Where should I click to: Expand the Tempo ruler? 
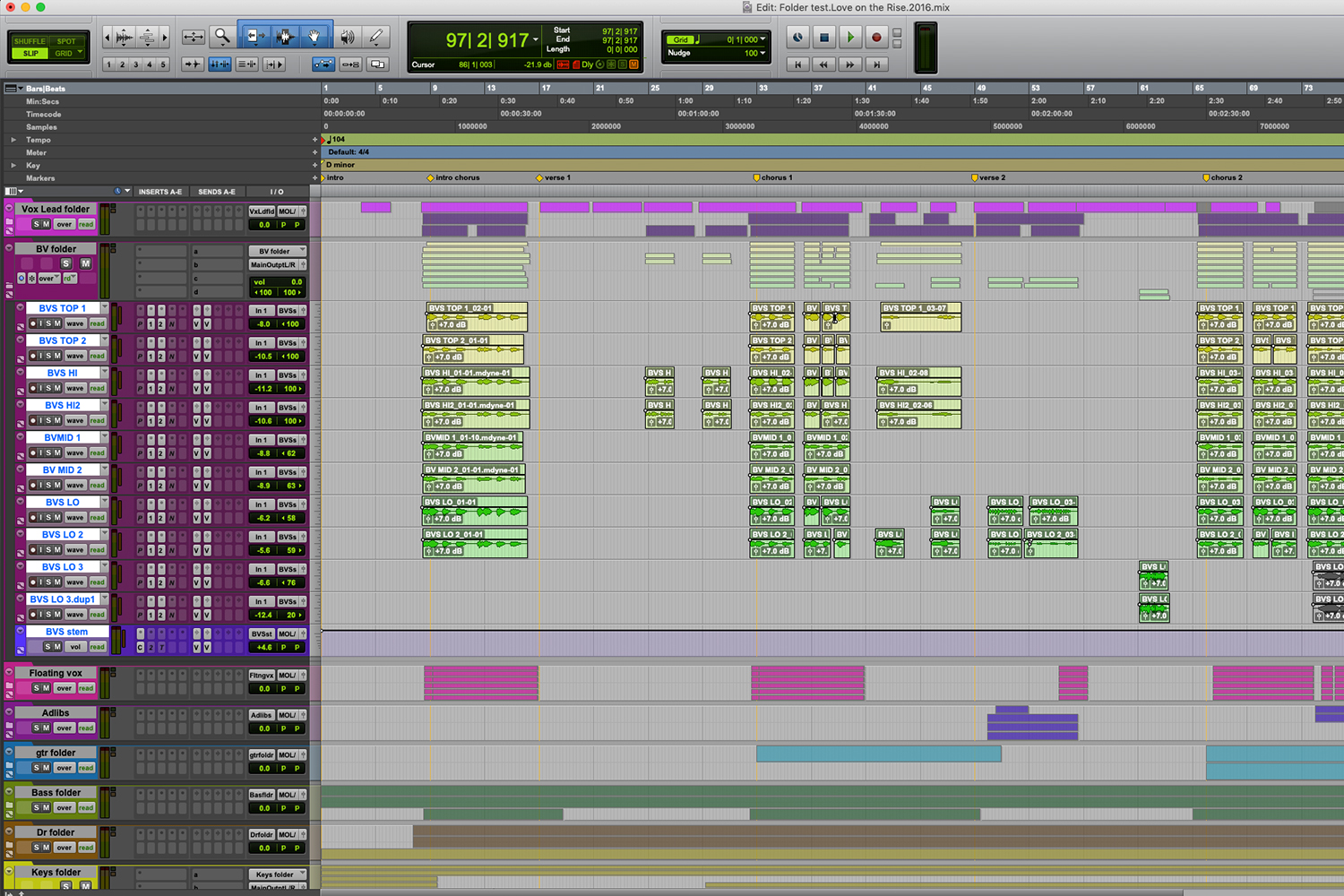(13, 140)
